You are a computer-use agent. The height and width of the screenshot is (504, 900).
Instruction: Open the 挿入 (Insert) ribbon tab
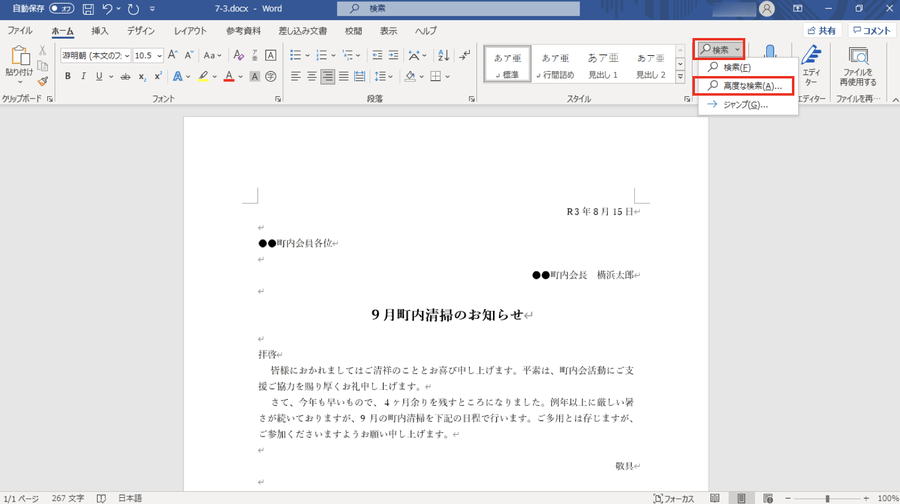(100, 31)
